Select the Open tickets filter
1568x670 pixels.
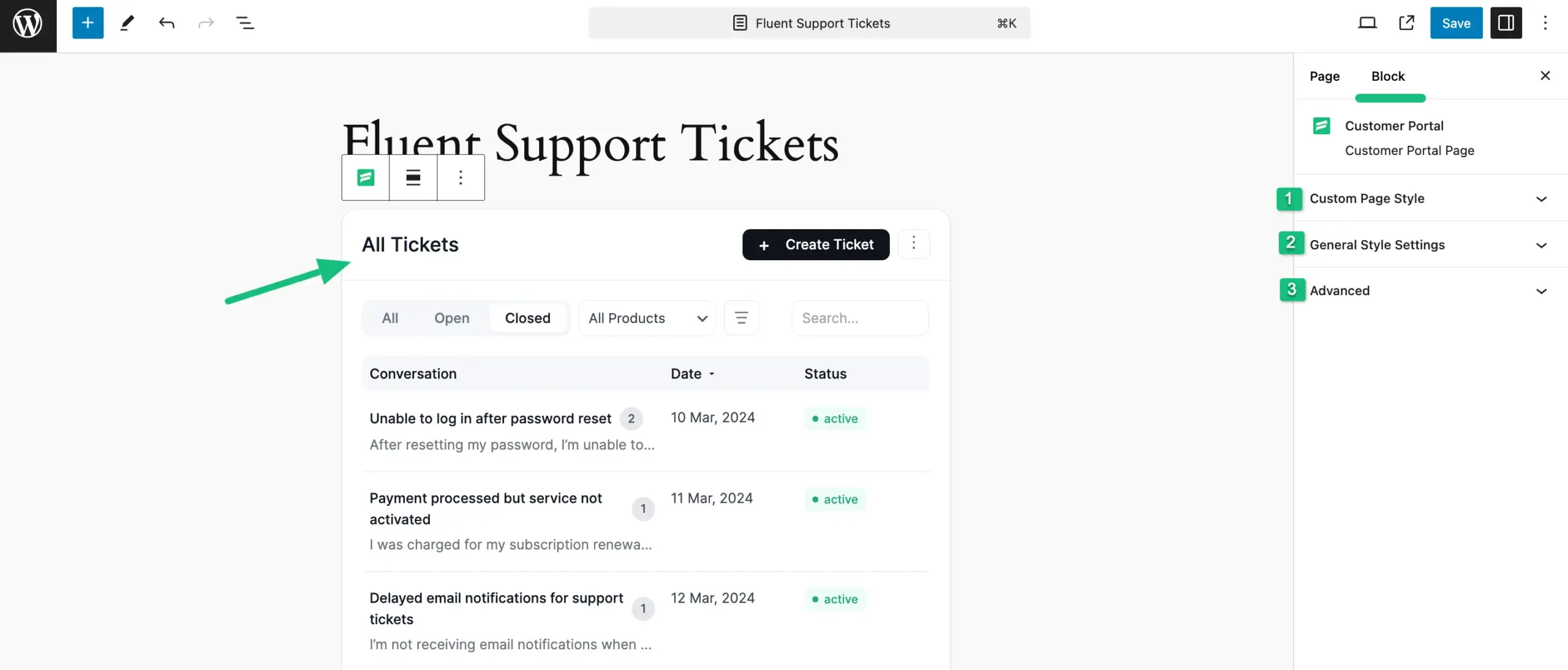point(451,318)
